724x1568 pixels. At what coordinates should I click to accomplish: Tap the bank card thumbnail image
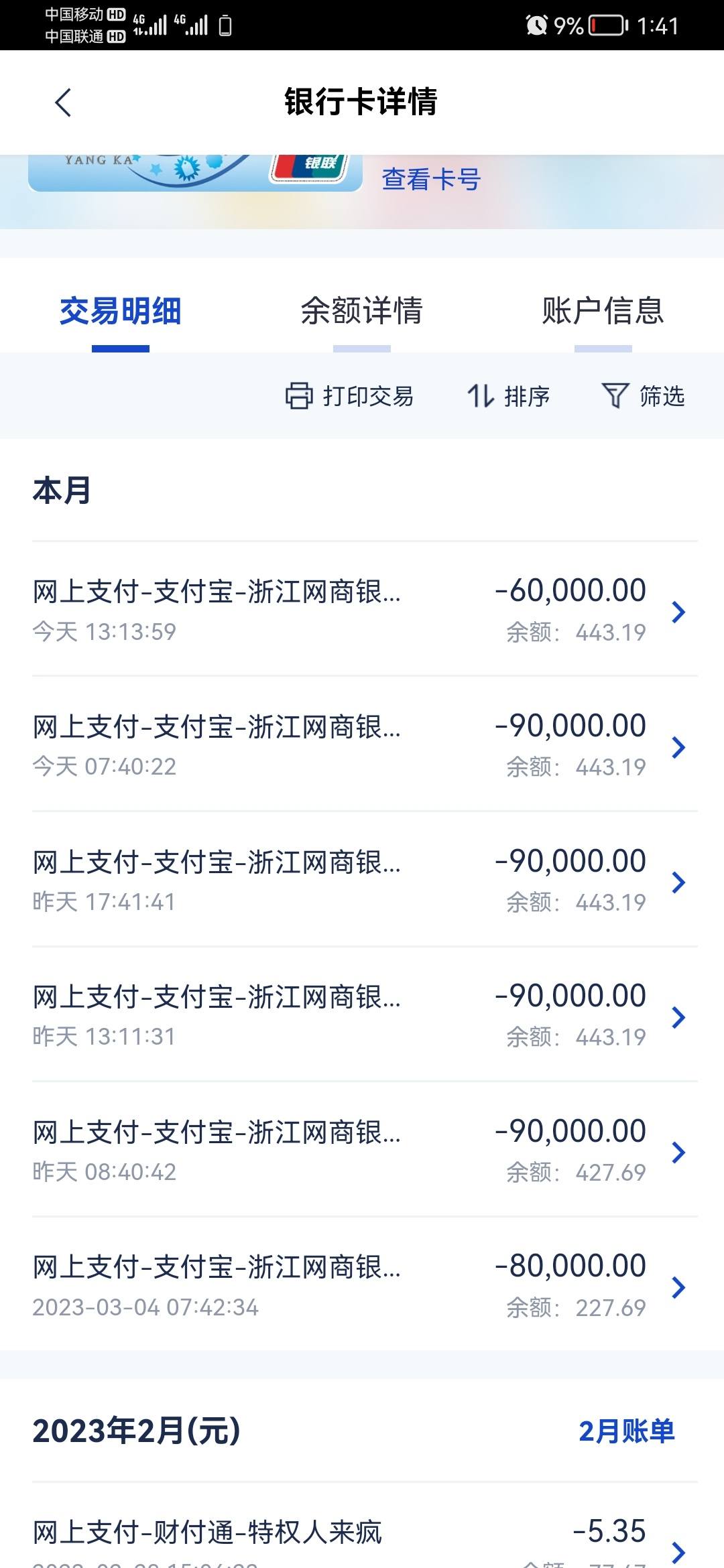195,173
